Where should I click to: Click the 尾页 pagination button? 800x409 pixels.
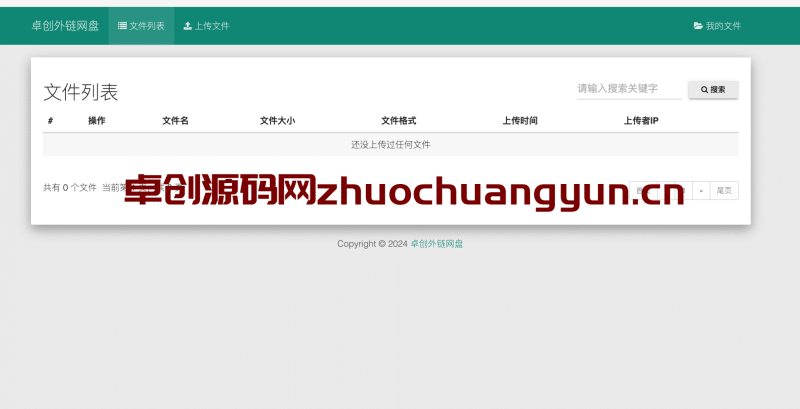[724, 191]
